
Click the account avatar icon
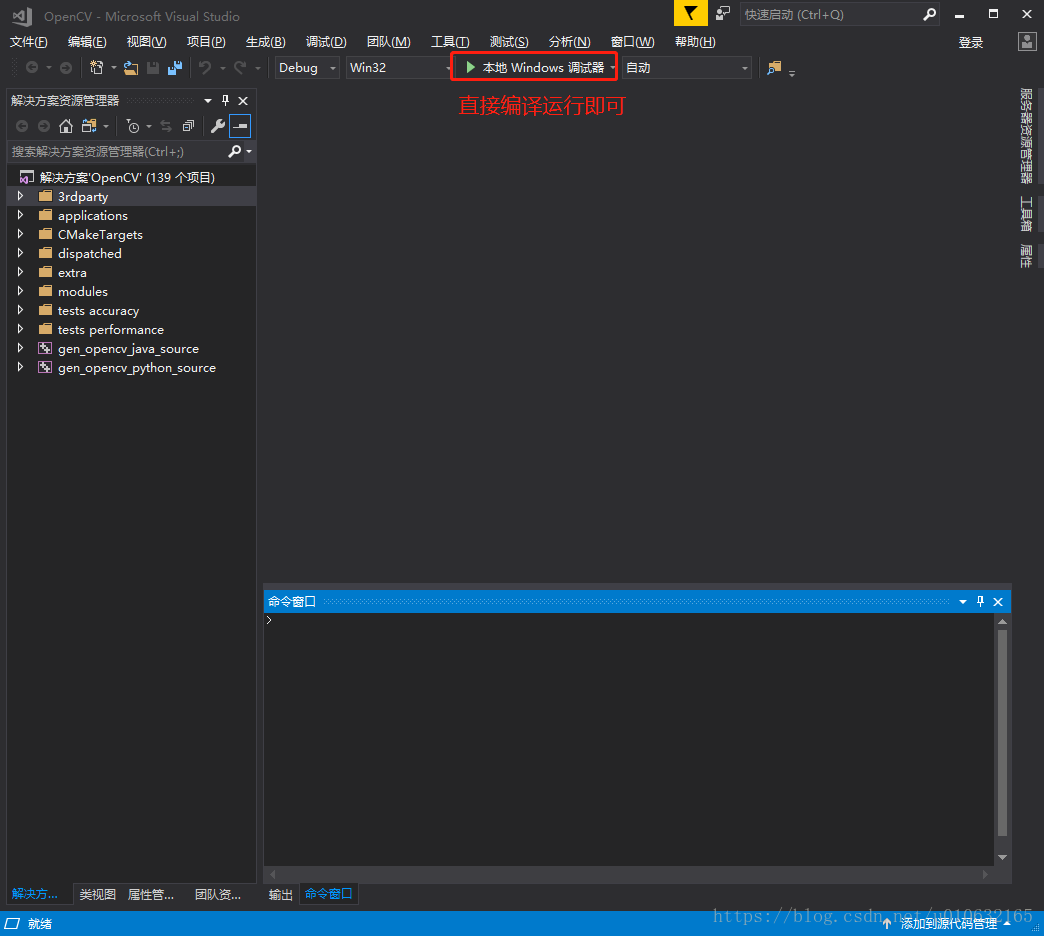[x=1027, y=42]
